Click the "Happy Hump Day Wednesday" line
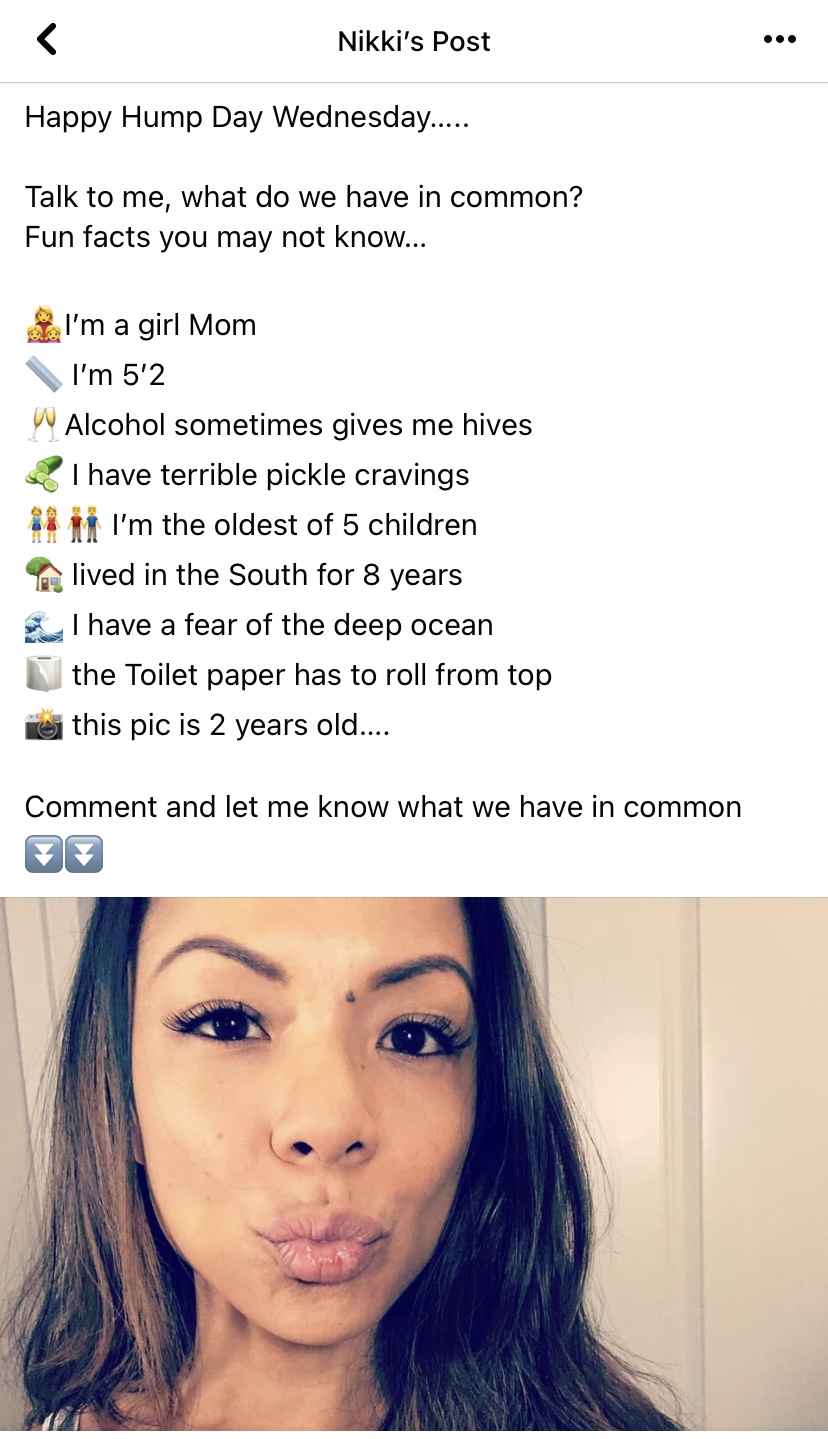This screenshot has width=828, height=1439. [246, 117]
